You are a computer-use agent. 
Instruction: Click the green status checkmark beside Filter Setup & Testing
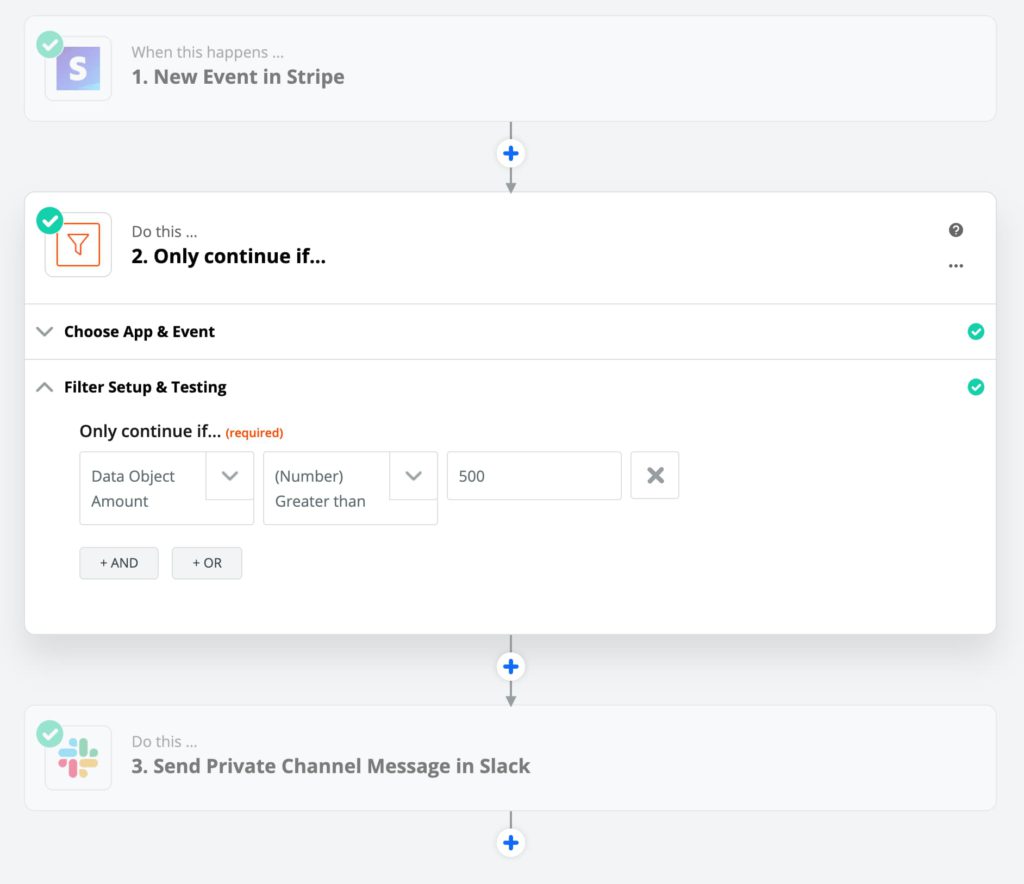click(x=977, y=387)
